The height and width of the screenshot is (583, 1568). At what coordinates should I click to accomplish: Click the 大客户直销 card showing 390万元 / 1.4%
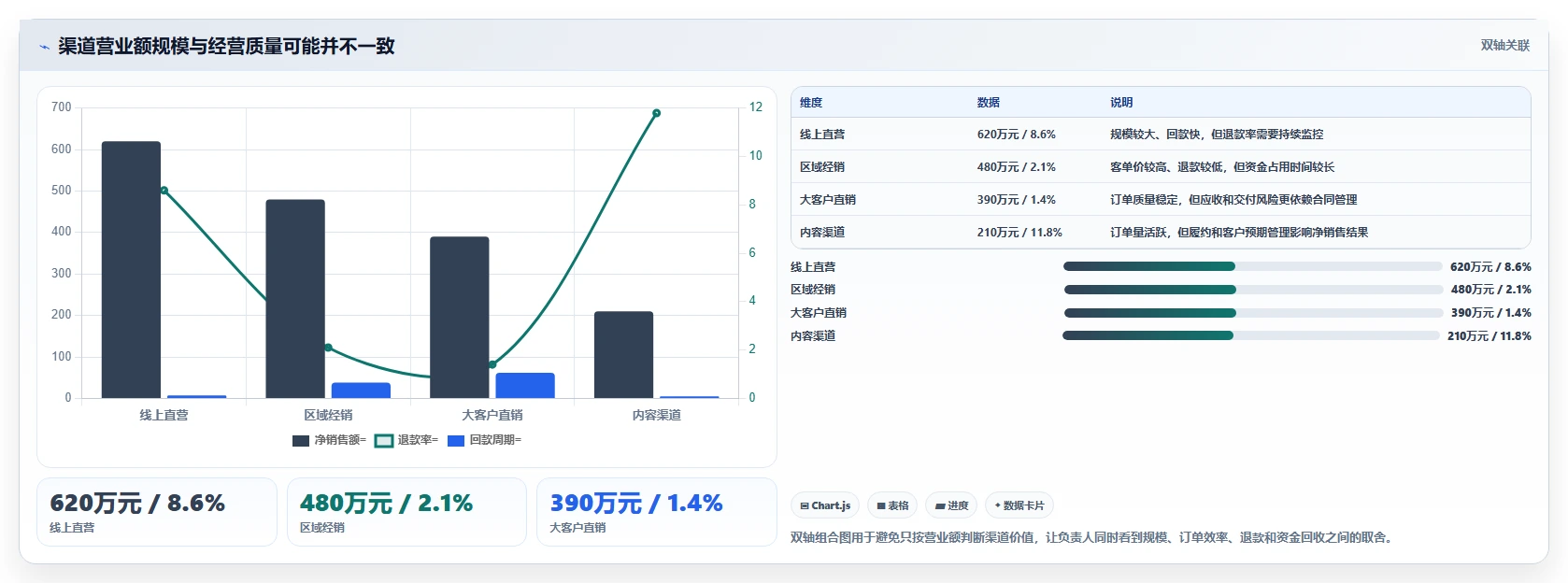pyautogui.click(x=657, y=512)
